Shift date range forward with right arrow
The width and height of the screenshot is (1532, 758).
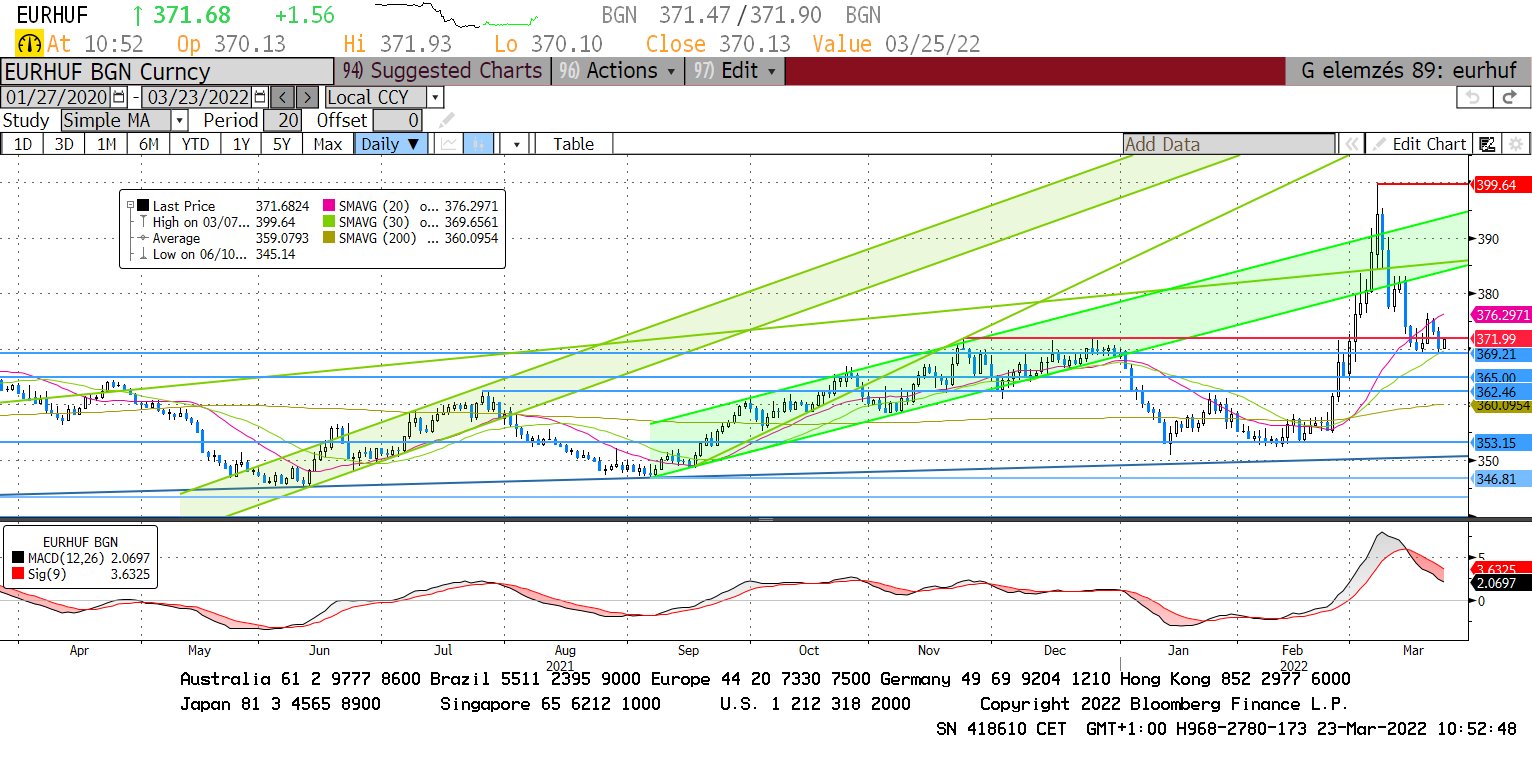pyautogui.click(x=308, y=97)
